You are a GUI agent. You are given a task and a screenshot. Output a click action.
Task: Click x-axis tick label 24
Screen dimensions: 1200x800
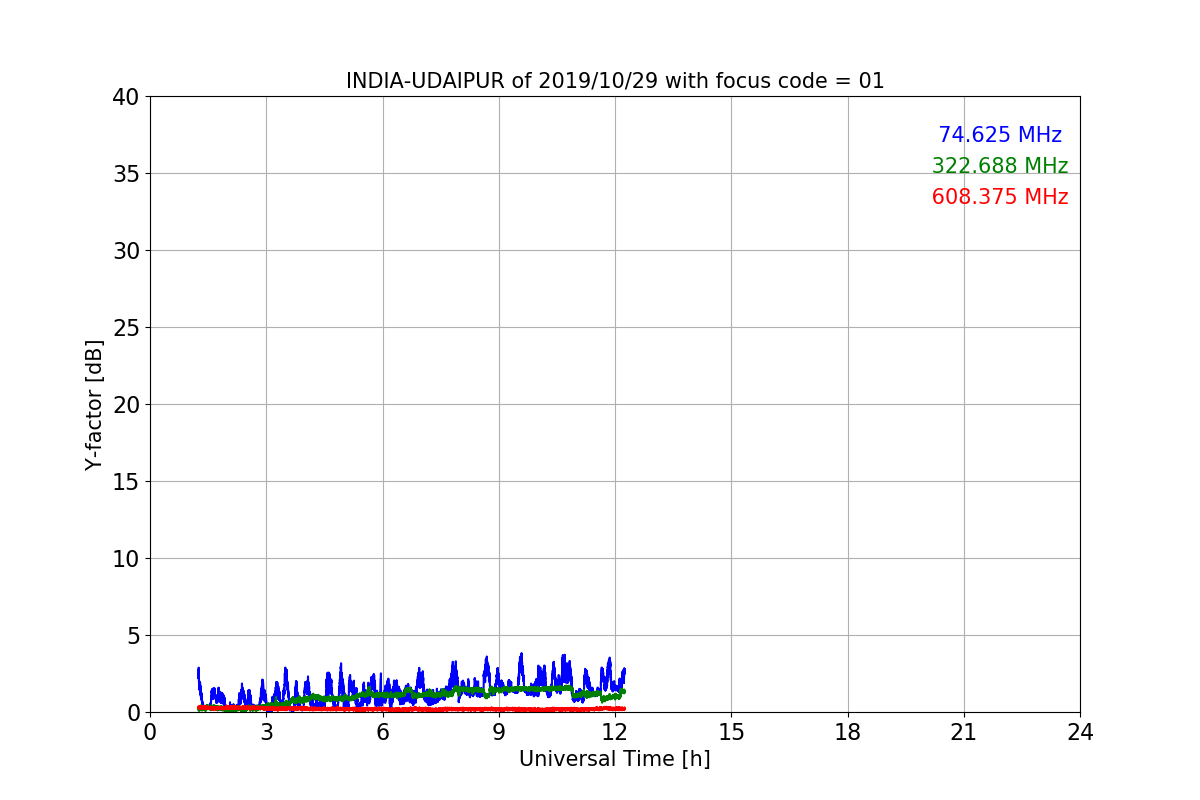point(1080,732)
